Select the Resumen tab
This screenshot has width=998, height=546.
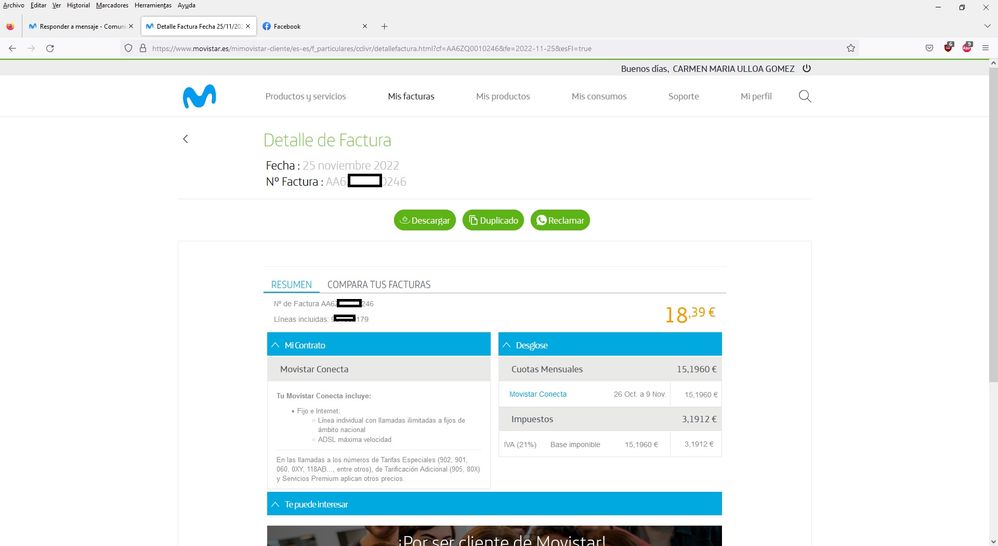(x=292, y=285)
